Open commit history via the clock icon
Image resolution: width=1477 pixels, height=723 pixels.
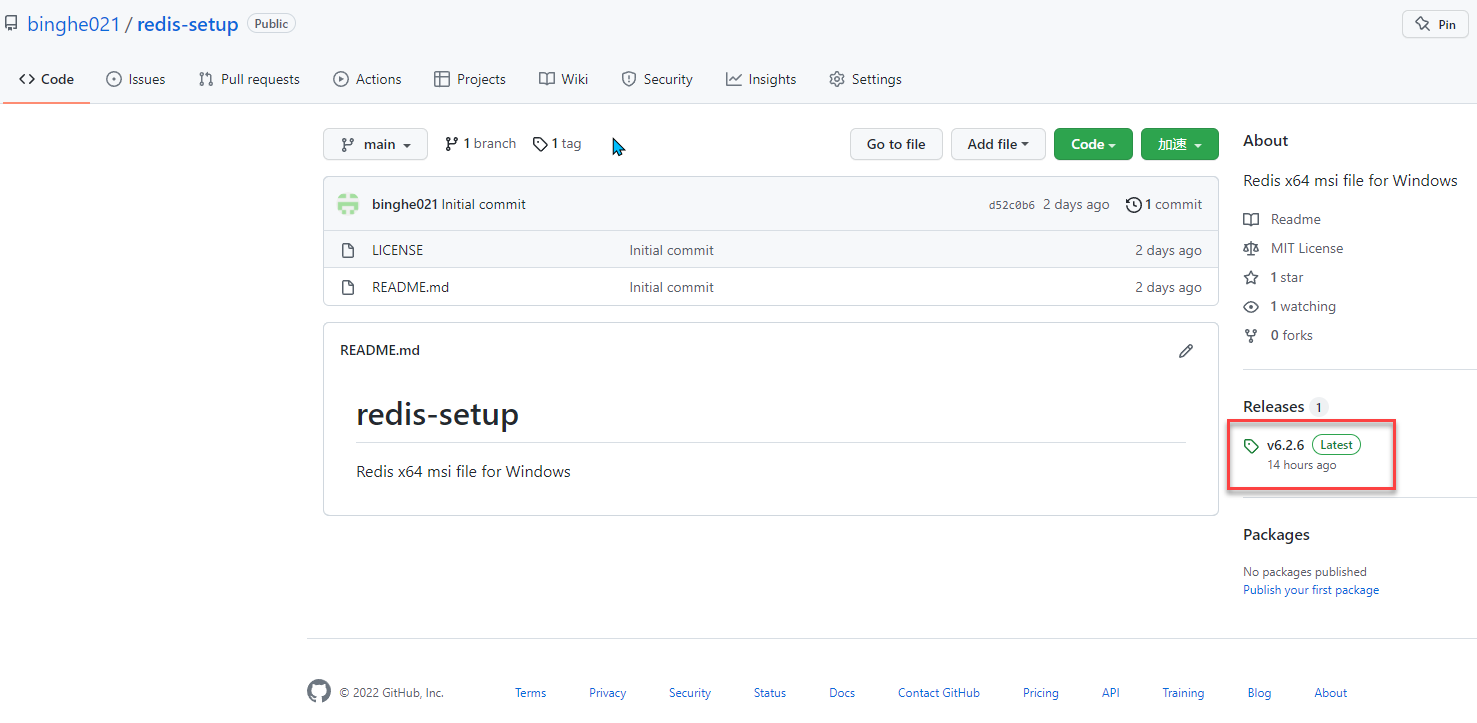click(1133, 205)
